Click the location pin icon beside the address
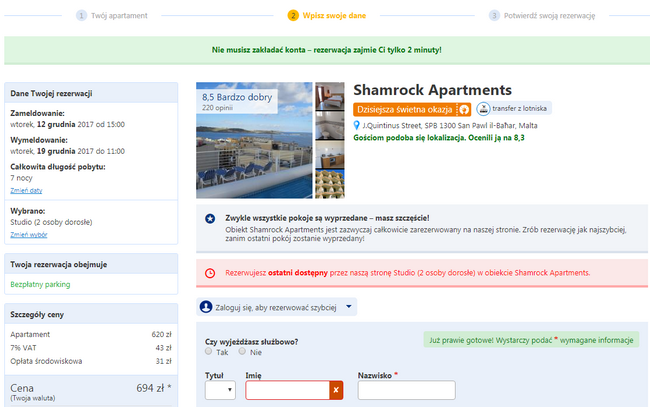 [x=356, y=125]
